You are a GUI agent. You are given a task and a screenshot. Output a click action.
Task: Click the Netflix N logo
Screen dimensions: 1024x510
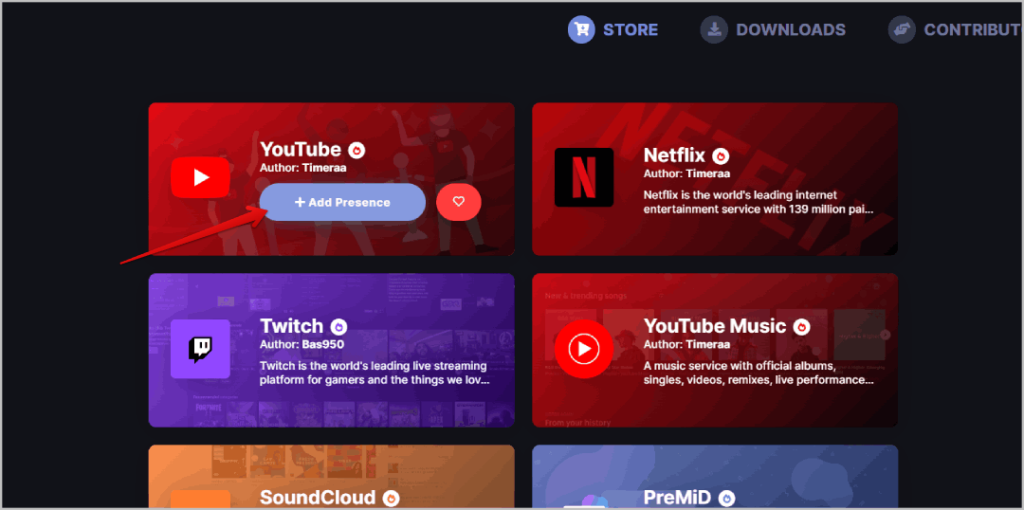pos(584,178)
